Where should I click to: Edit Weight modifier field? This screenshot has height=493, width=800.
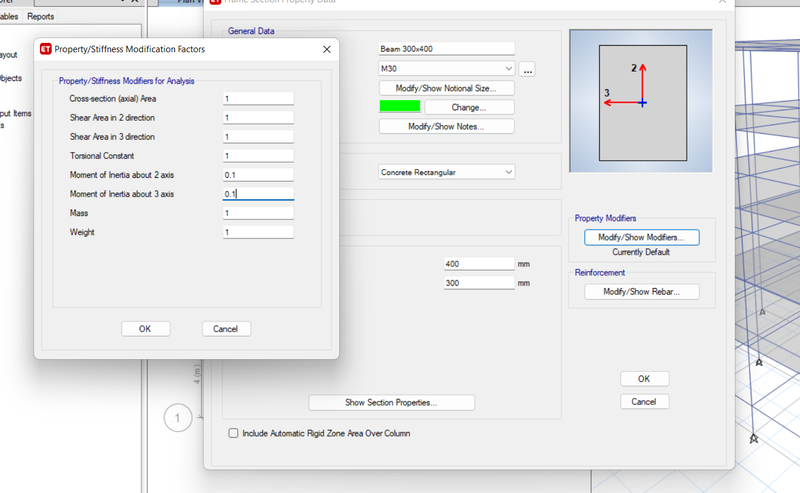(x=258, y=232)
